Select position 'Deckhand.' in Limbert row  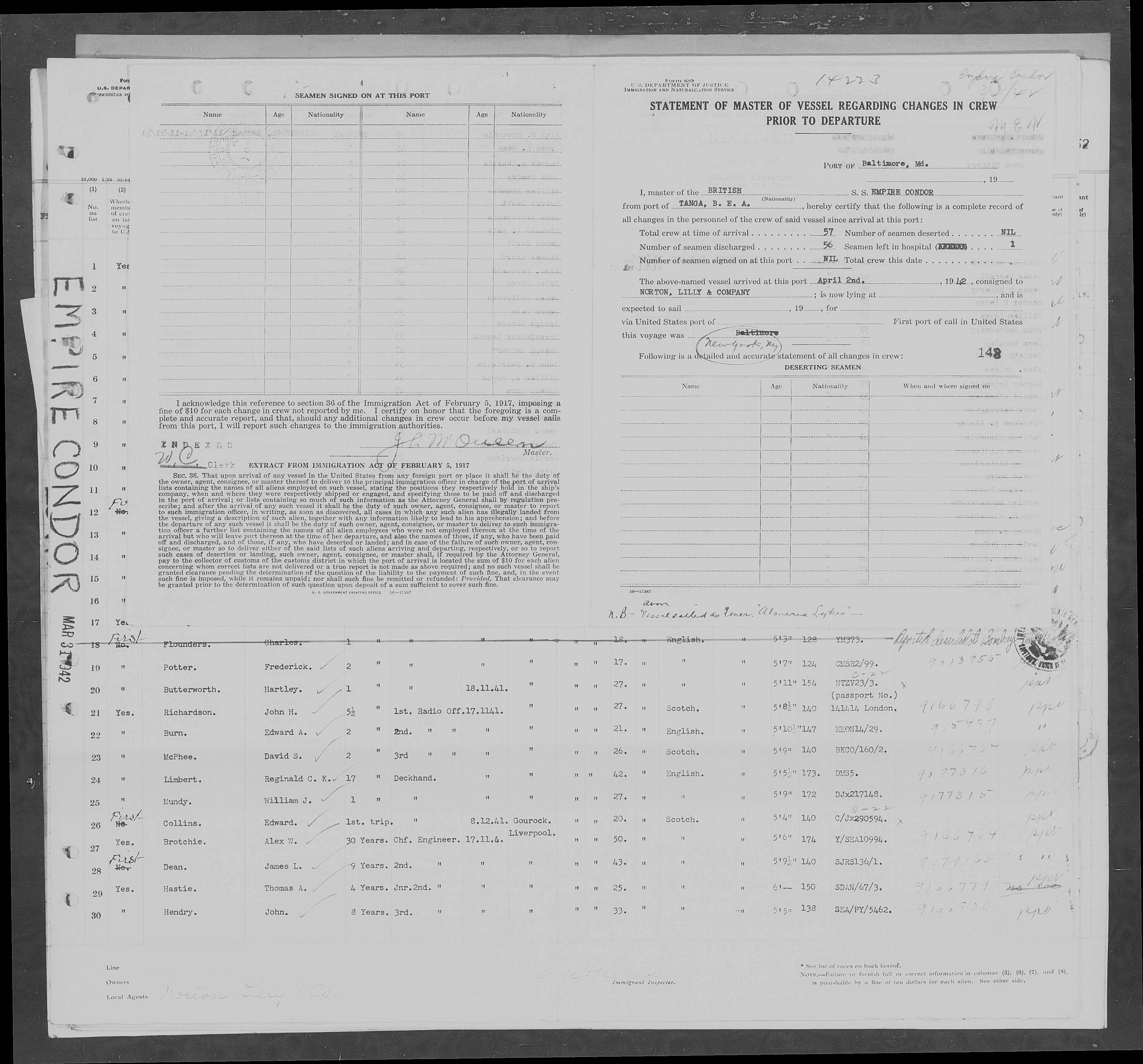tap(415, 778)
